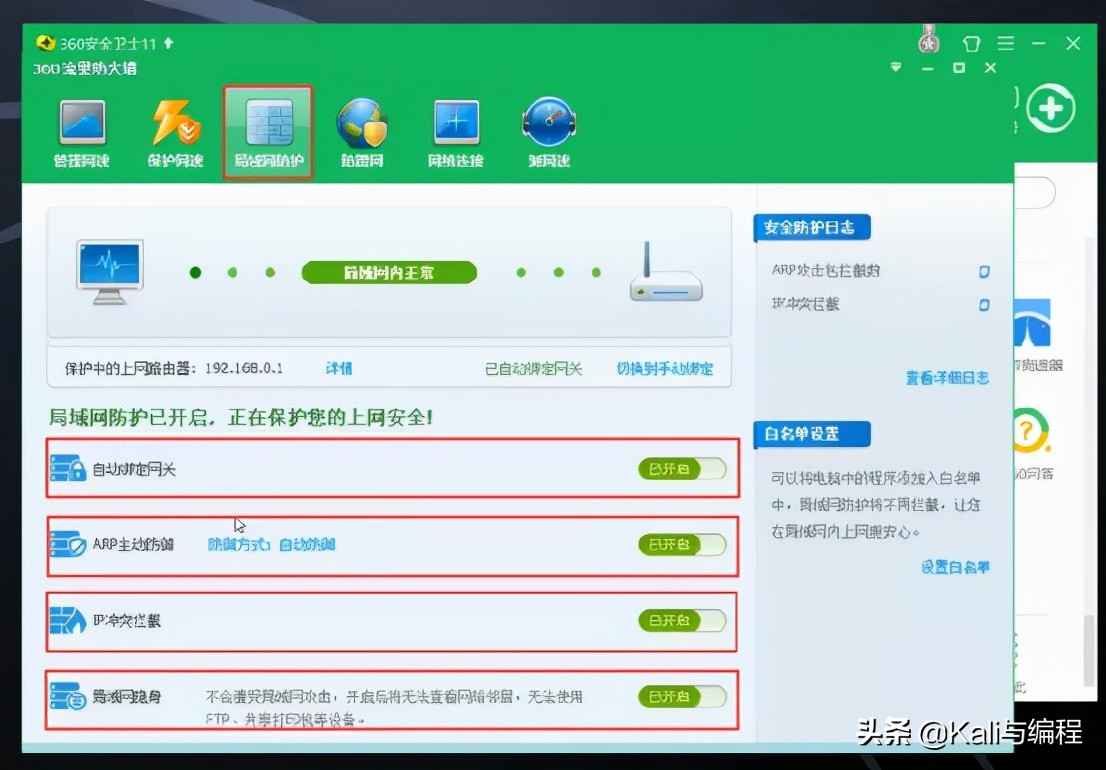Minimize the firewall window
Screen dimensions: 1106x770
928,68
